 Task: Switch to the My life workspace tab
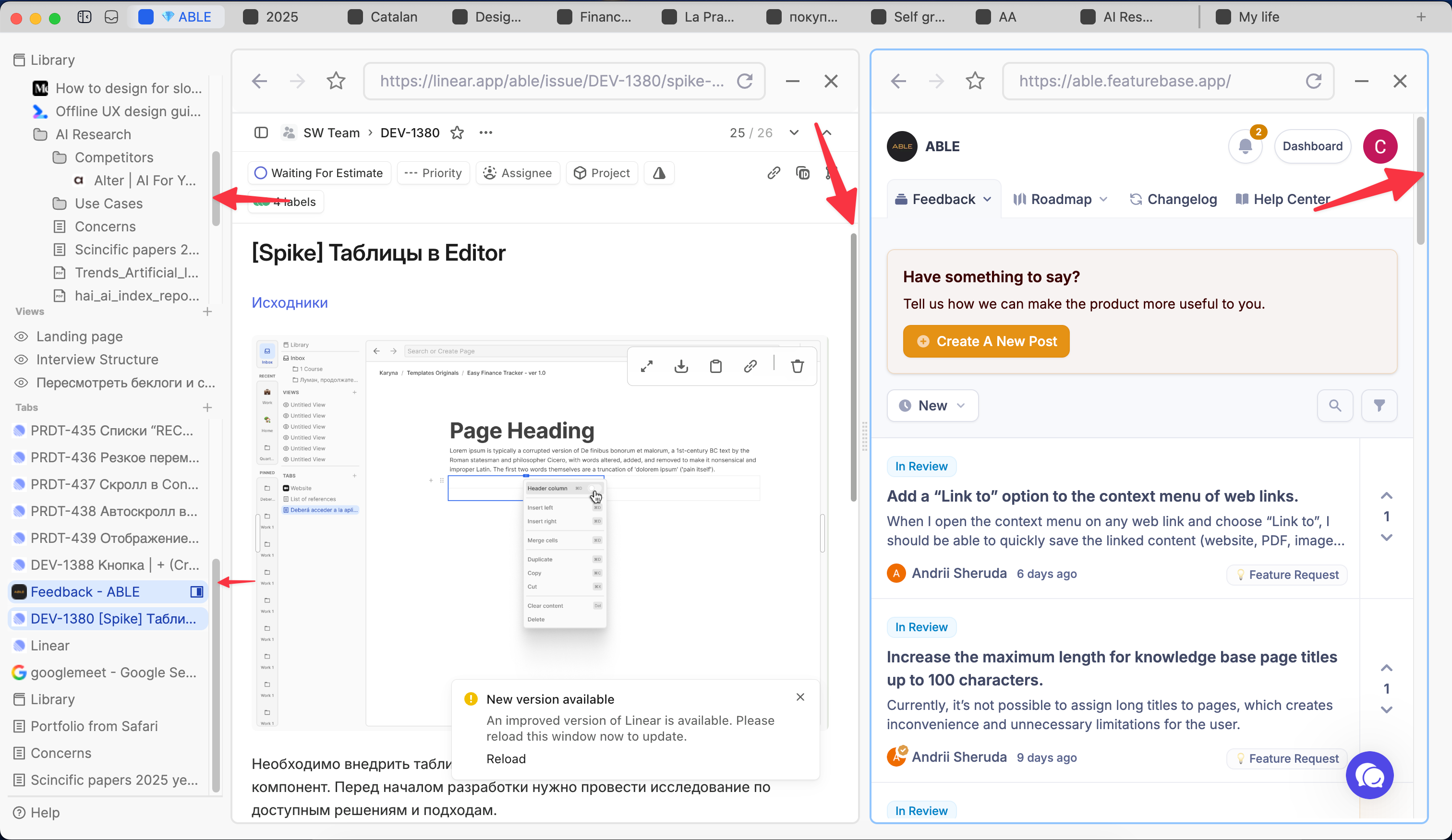coord(1248,17)
